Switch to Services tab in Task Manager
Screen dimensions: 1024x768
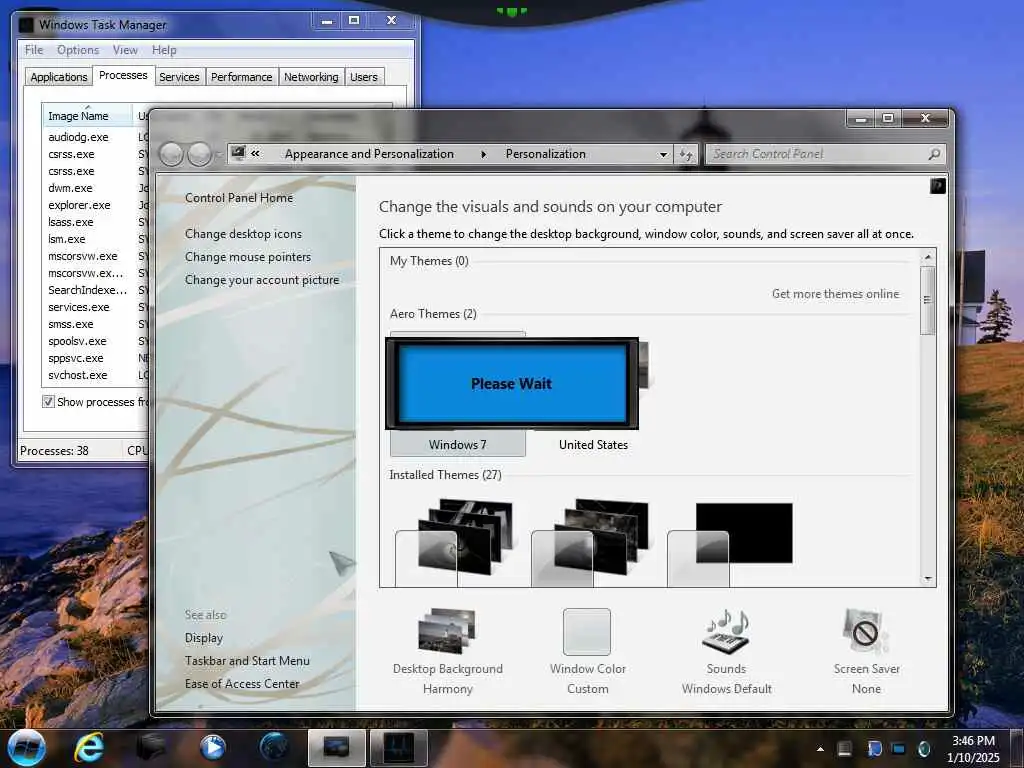click(179, 76)
